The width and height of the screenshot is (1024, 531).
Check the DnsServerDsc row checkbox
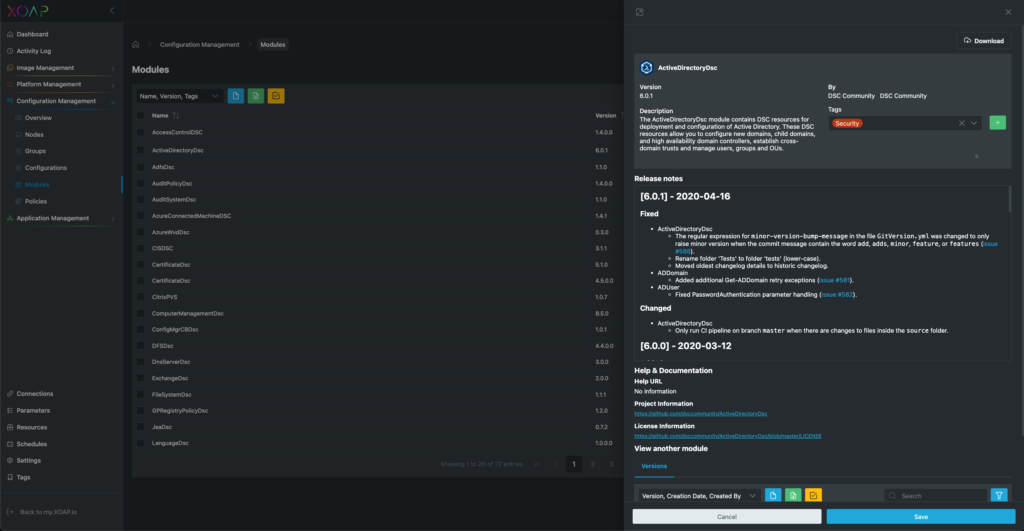pyautogui.click(x=140, y=362)
